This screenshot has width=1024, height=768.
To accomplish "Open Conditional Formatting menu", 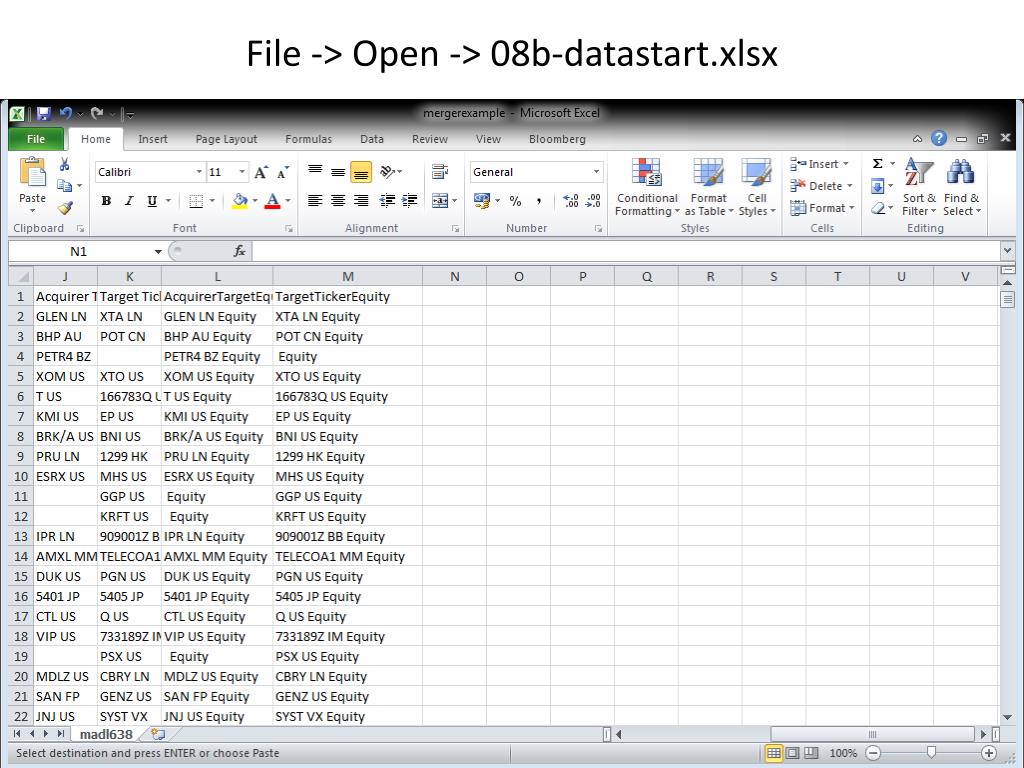I will coord(647,187).
